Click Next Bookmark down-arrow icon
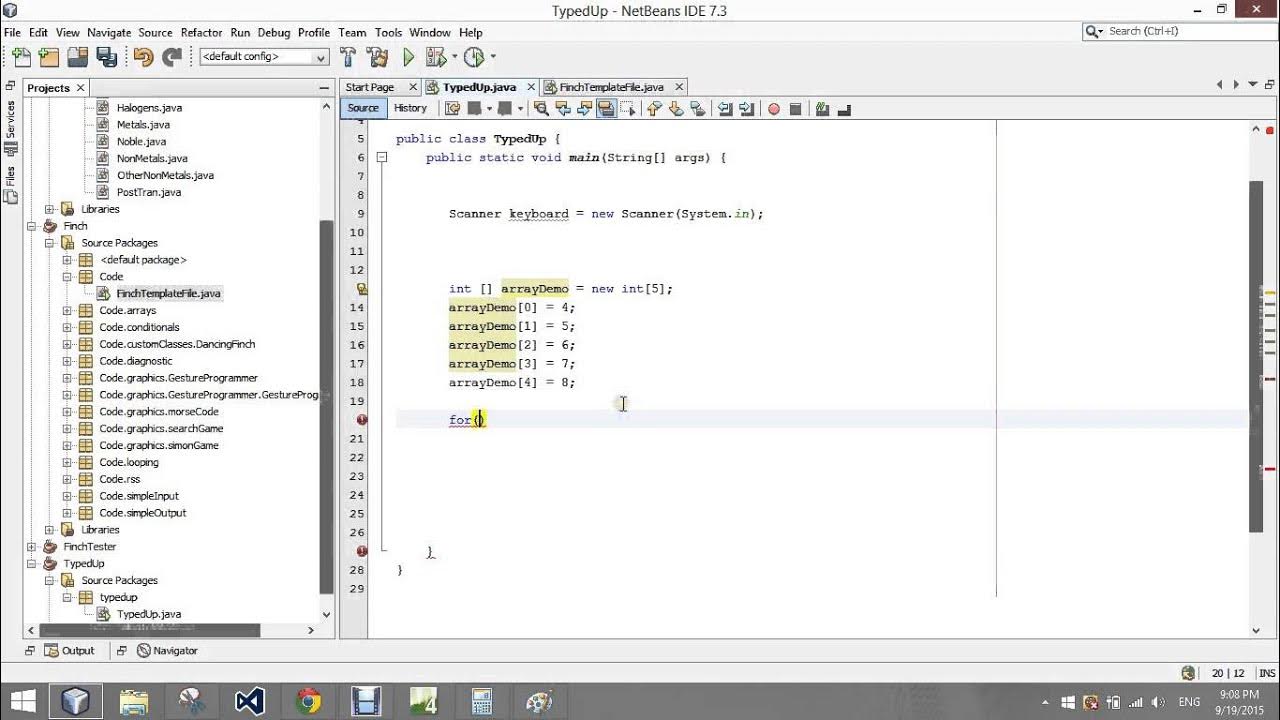The height and width of the screenshot is (720, 1280). click(x=676, y=109)
